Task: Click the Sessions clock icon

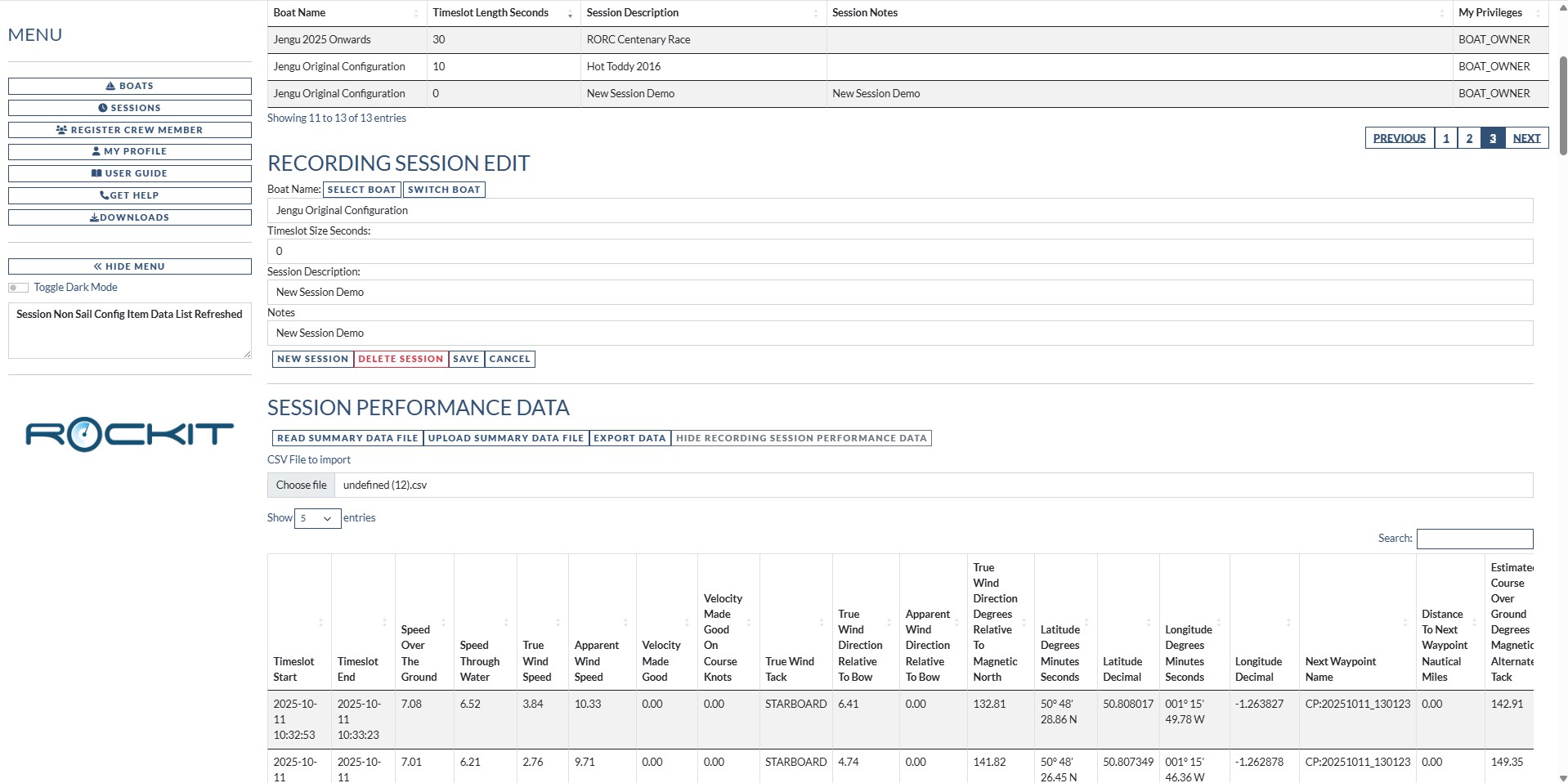Action: tap(103, 108)
